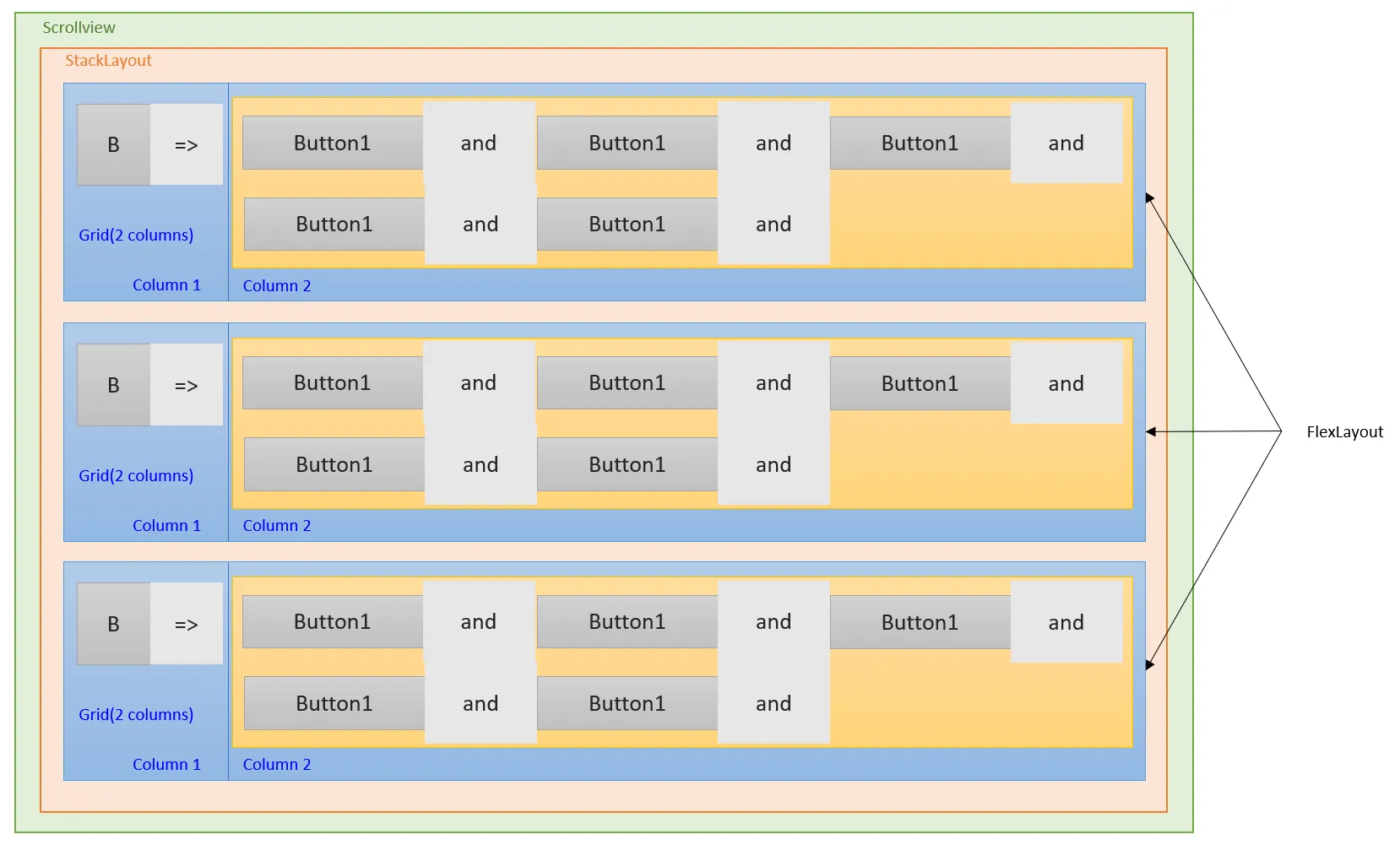Click the "Column 1" label in top grid
This screenshot has width=1400, height=845.
[166, 284]
